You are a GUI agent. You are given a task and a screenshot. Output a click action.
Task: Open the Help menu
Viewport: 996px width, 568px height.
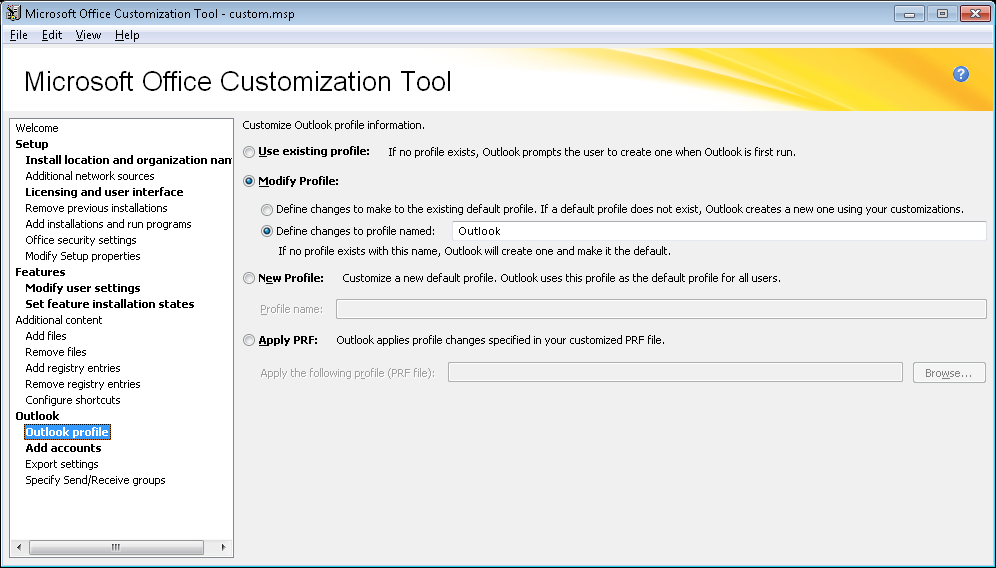tap(127, 35)
